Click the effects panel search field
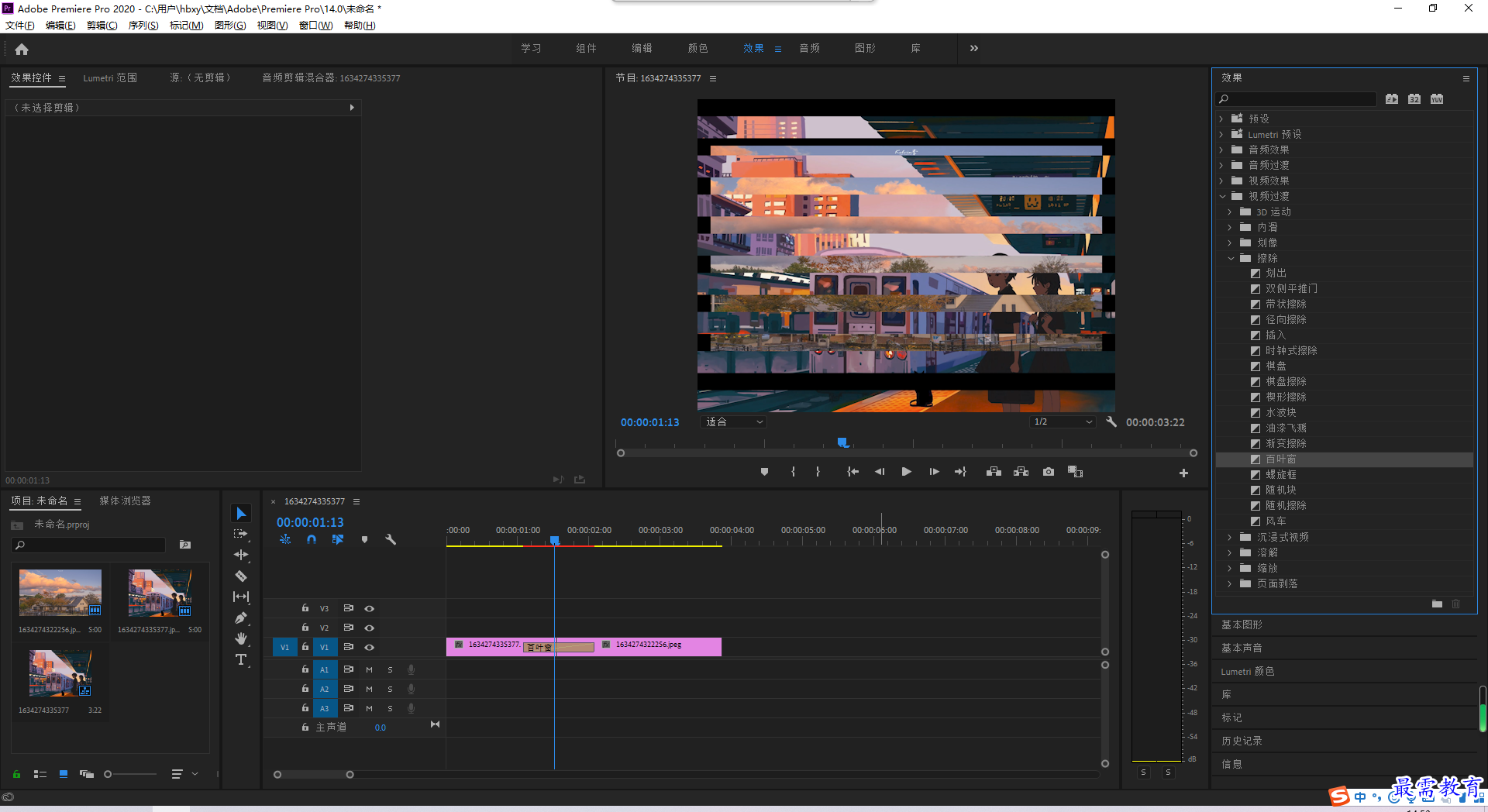The image size is (1488, 812). pos(1297,99)
